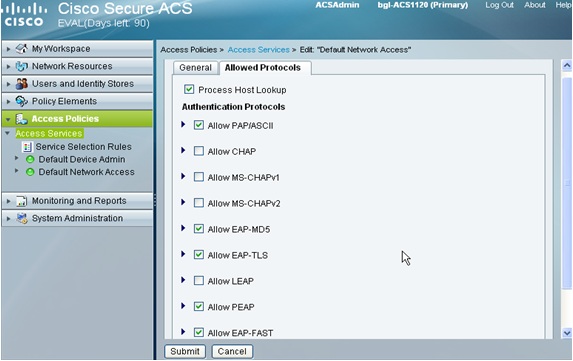Screen dimensions: 573x361
Task: Expand the Policy Elements arrow
Action: tap(8, 102)
